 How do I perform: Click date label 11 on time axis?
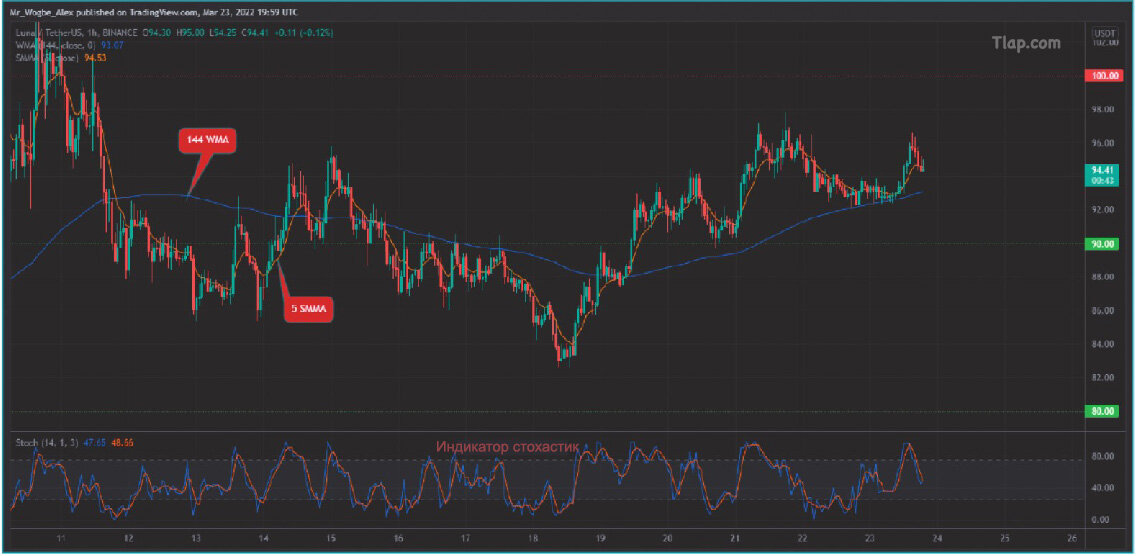(x=62, y=539)
